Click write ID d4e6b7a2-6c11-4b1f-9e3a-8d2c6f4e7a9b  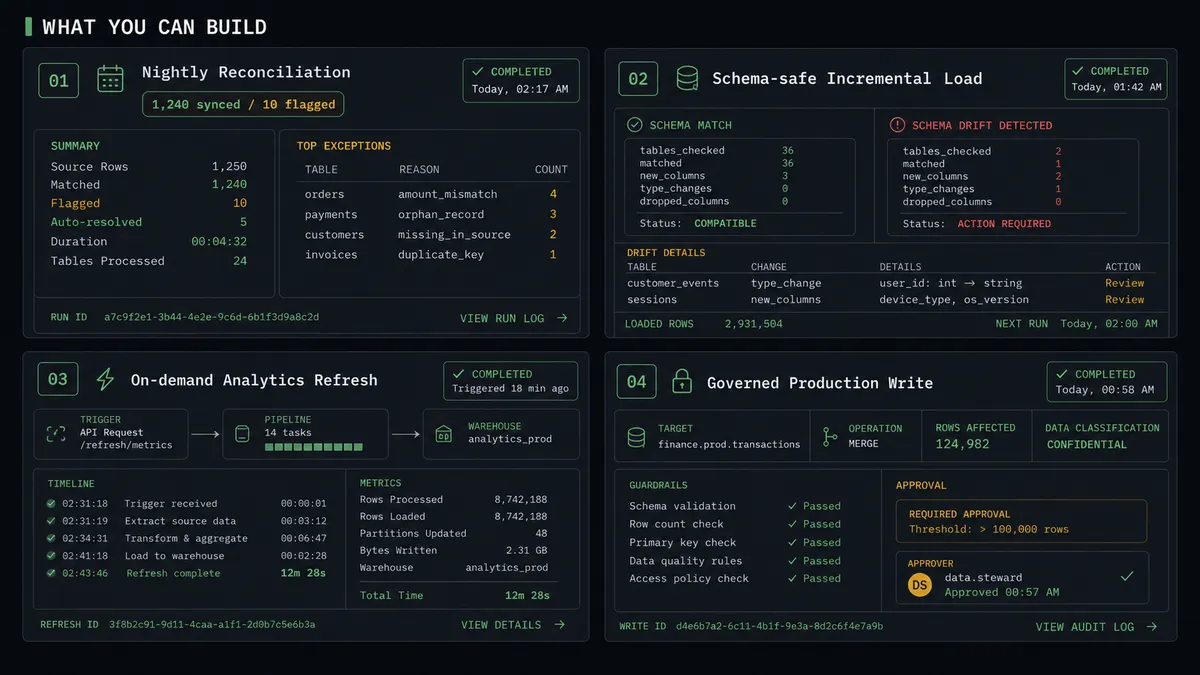779,626
